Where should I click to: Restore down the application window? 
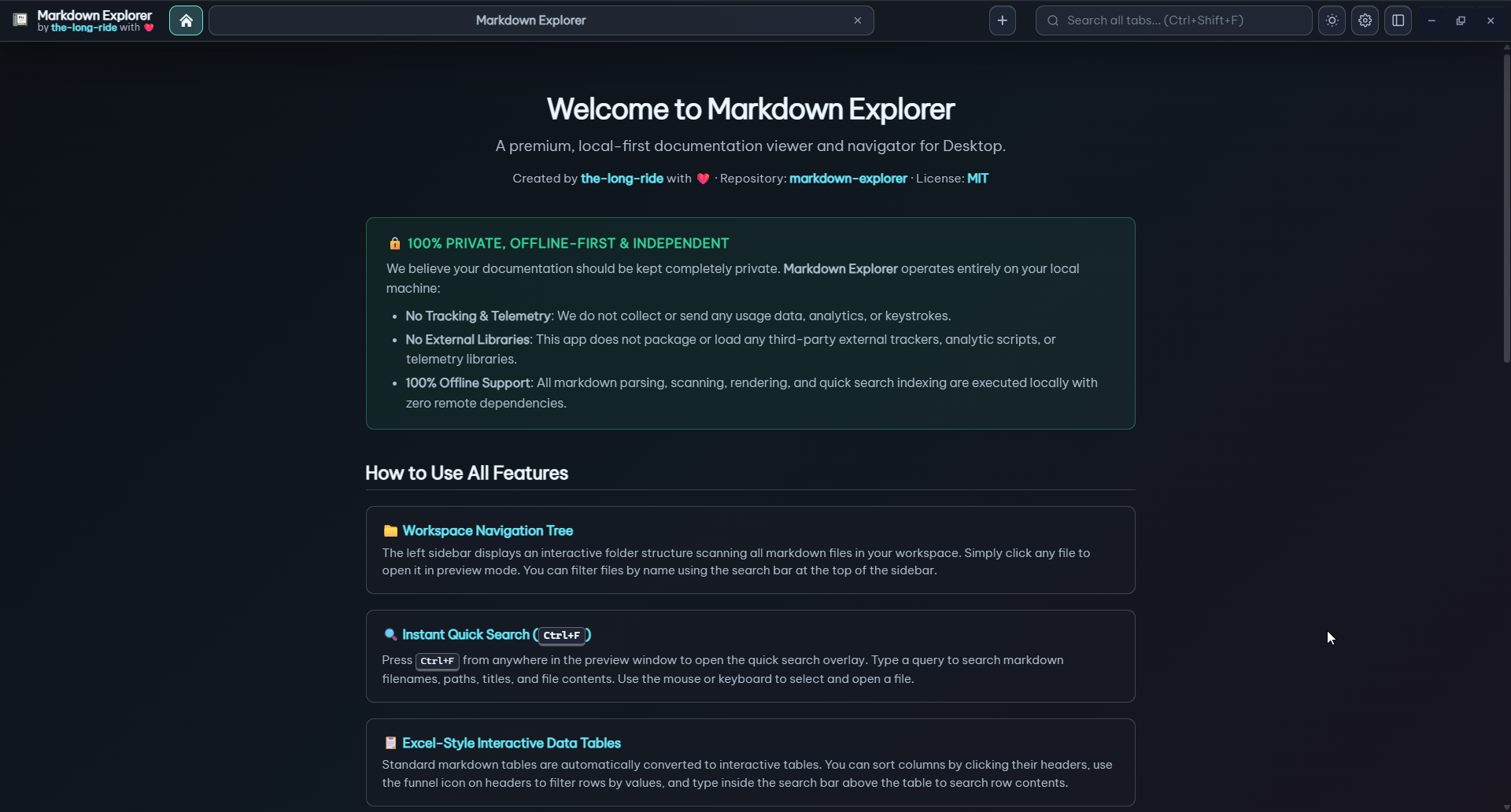pos(1461,20)
